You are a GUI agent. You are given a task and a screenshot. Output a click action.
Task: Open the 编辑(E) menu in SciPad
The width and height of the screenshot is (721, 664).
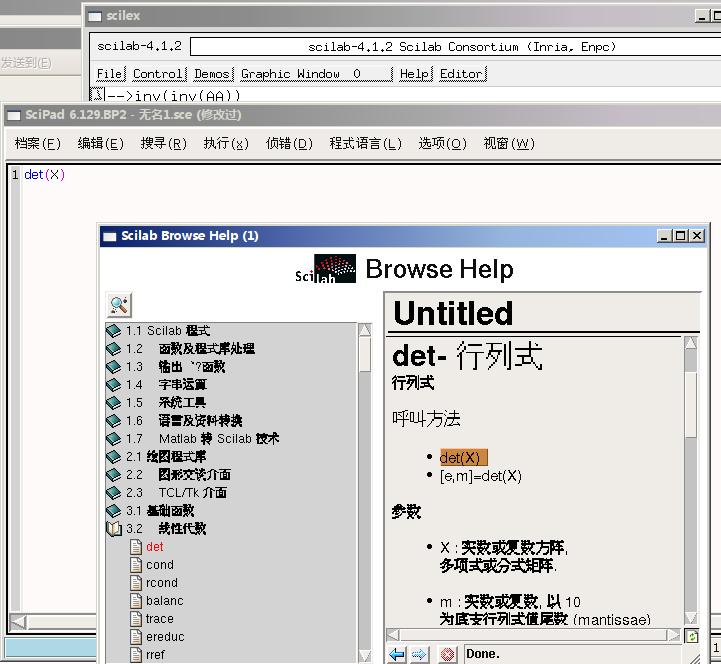100,143
